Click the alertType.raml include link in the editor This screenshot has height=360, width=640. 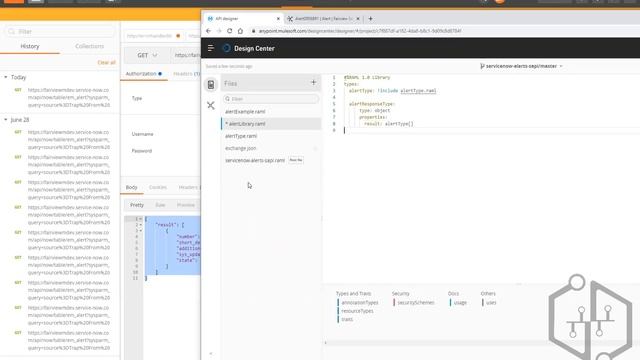(418, 91)
